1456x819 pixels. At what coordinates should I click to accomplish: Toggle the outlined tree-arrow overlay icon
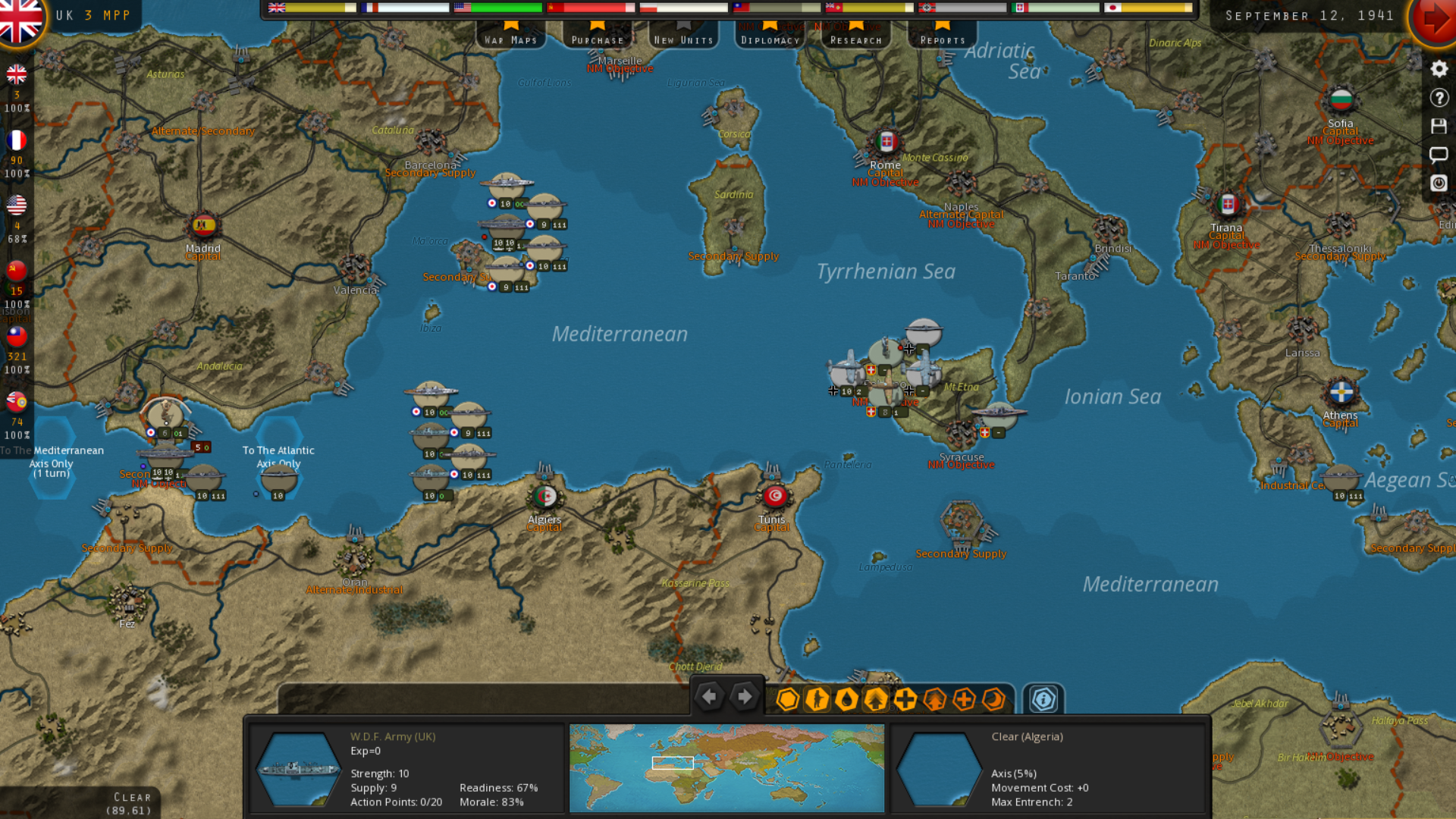tap(935, 699)
